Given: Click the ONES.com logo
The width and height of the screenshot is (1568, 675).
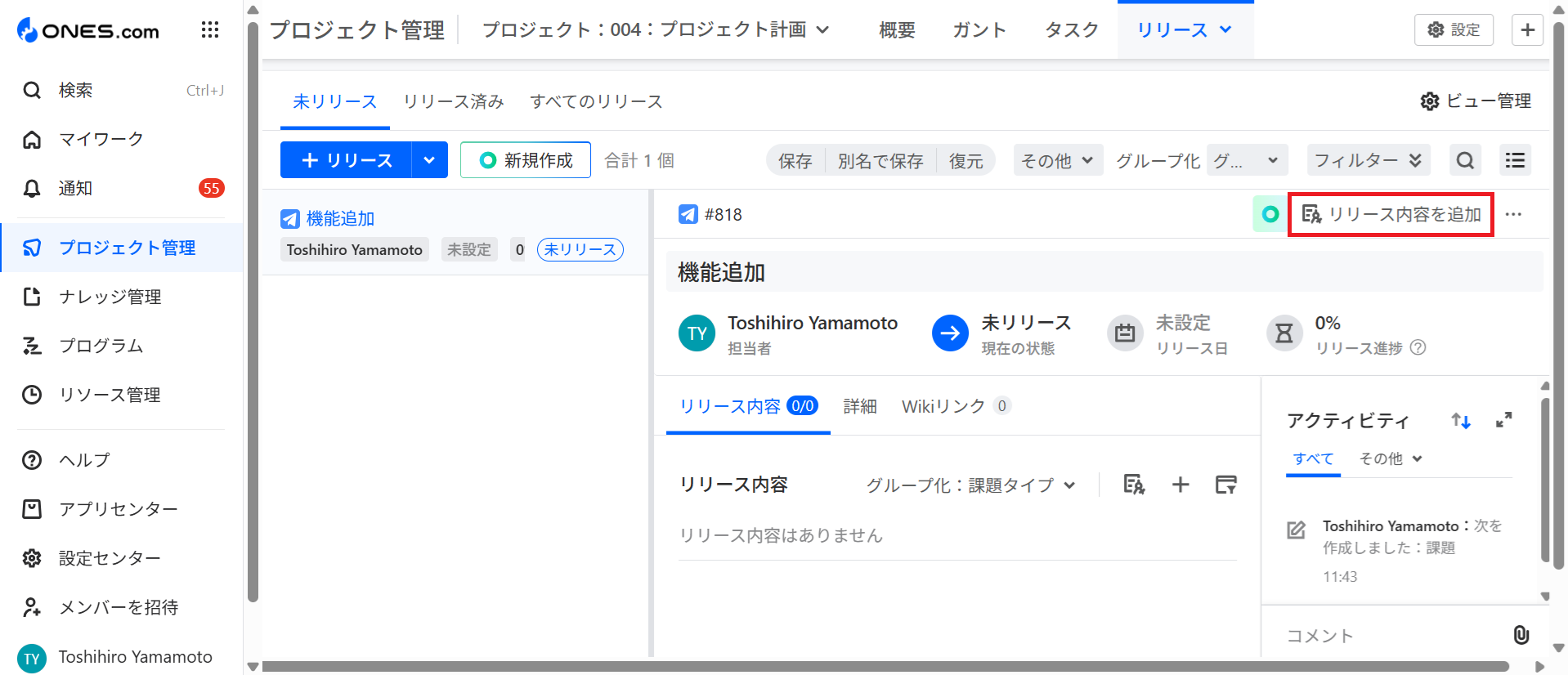Looking at the screenshot, I should 88,31.
